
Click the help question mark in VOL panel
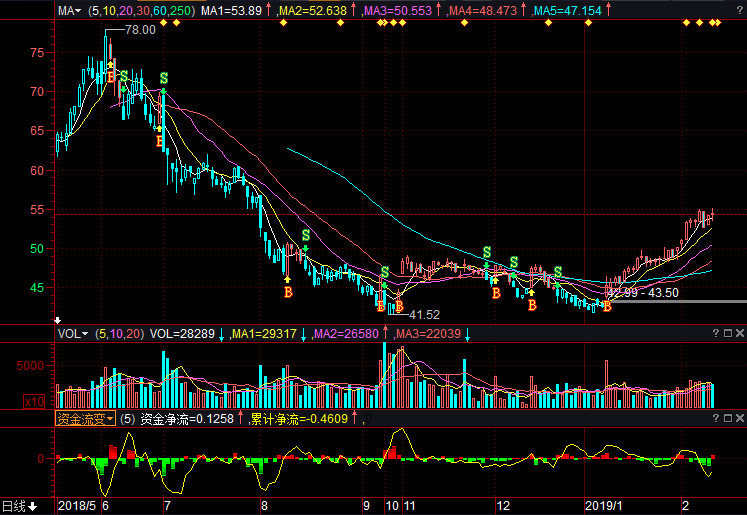(716, 333)
